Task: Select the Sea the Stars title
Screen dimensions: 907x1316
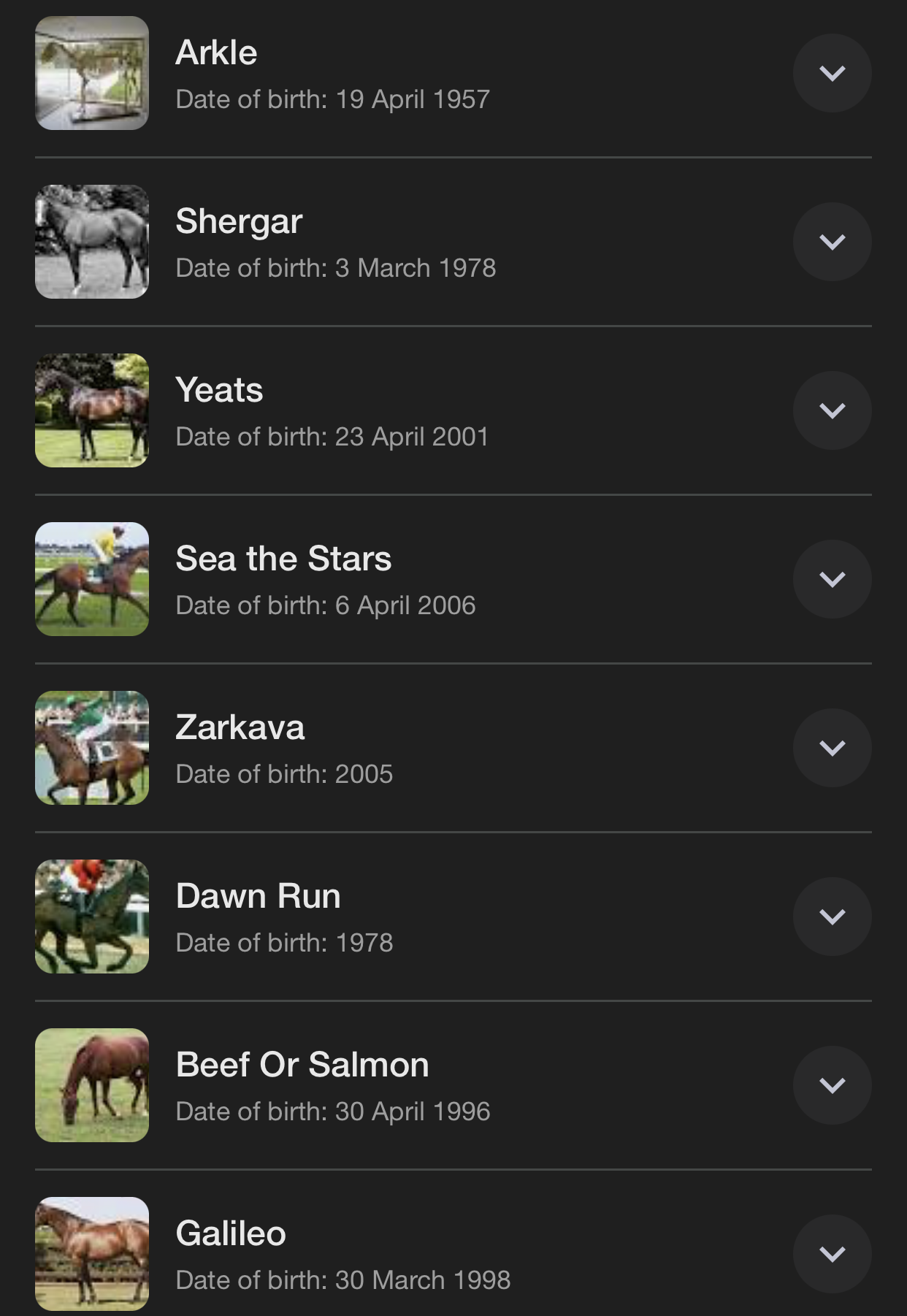Action: coord(283,559)
